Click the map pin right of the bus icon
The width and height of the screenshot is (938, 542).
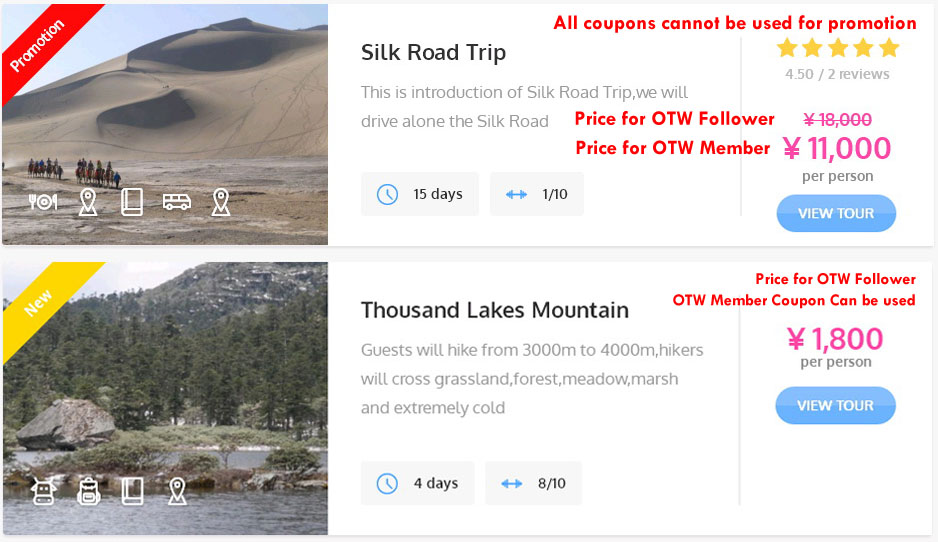221,202
